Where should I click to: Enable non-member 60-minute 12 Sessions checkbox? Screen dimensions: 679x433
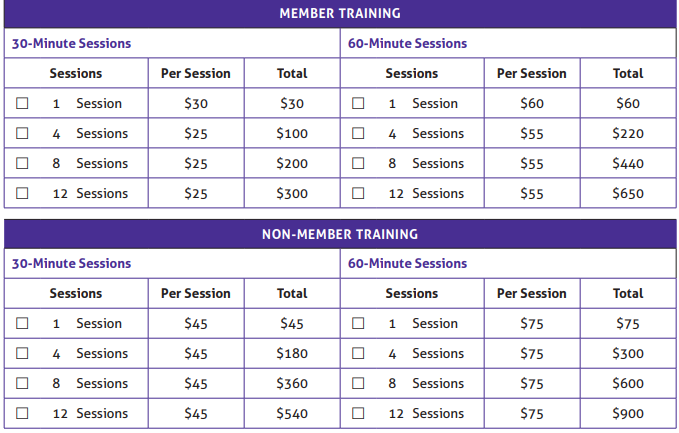click(358, 413)
